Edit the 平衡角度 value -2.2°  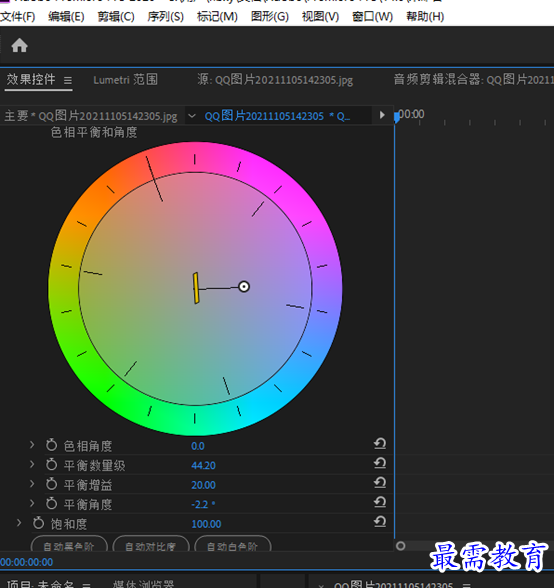203,504
